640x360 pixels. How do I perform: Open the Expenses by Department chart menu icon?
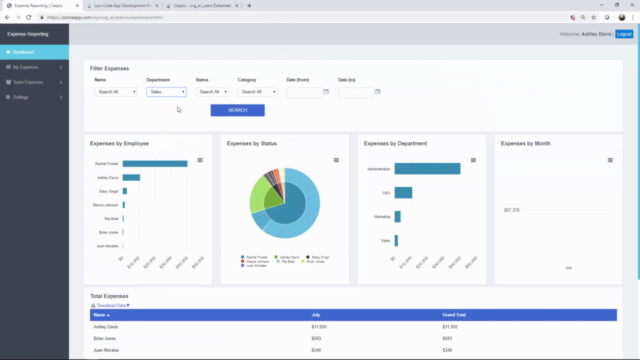[x=473, y=160]
